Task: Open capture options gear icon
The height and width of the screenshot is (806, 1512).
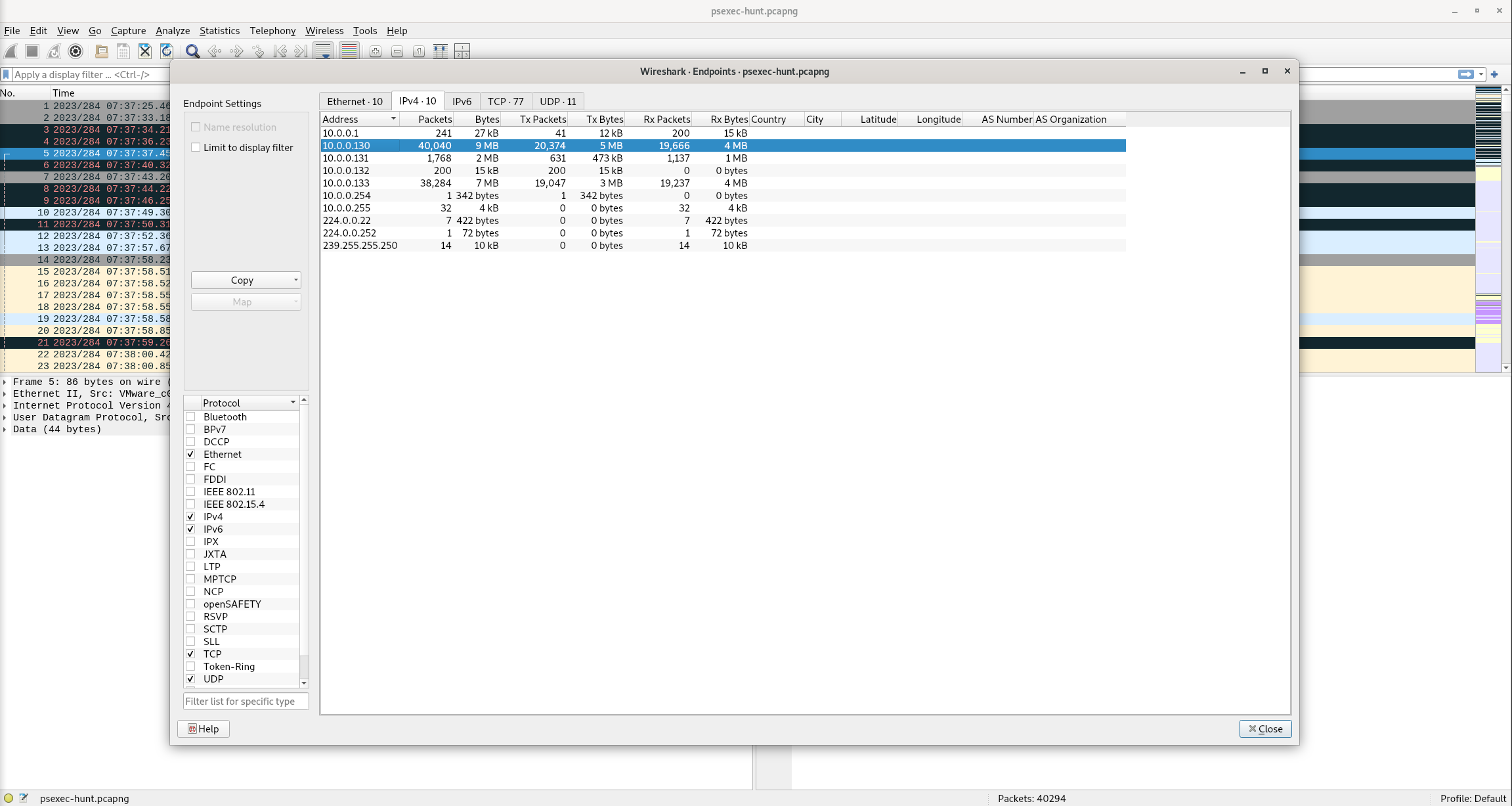Action: click(76, 51)
